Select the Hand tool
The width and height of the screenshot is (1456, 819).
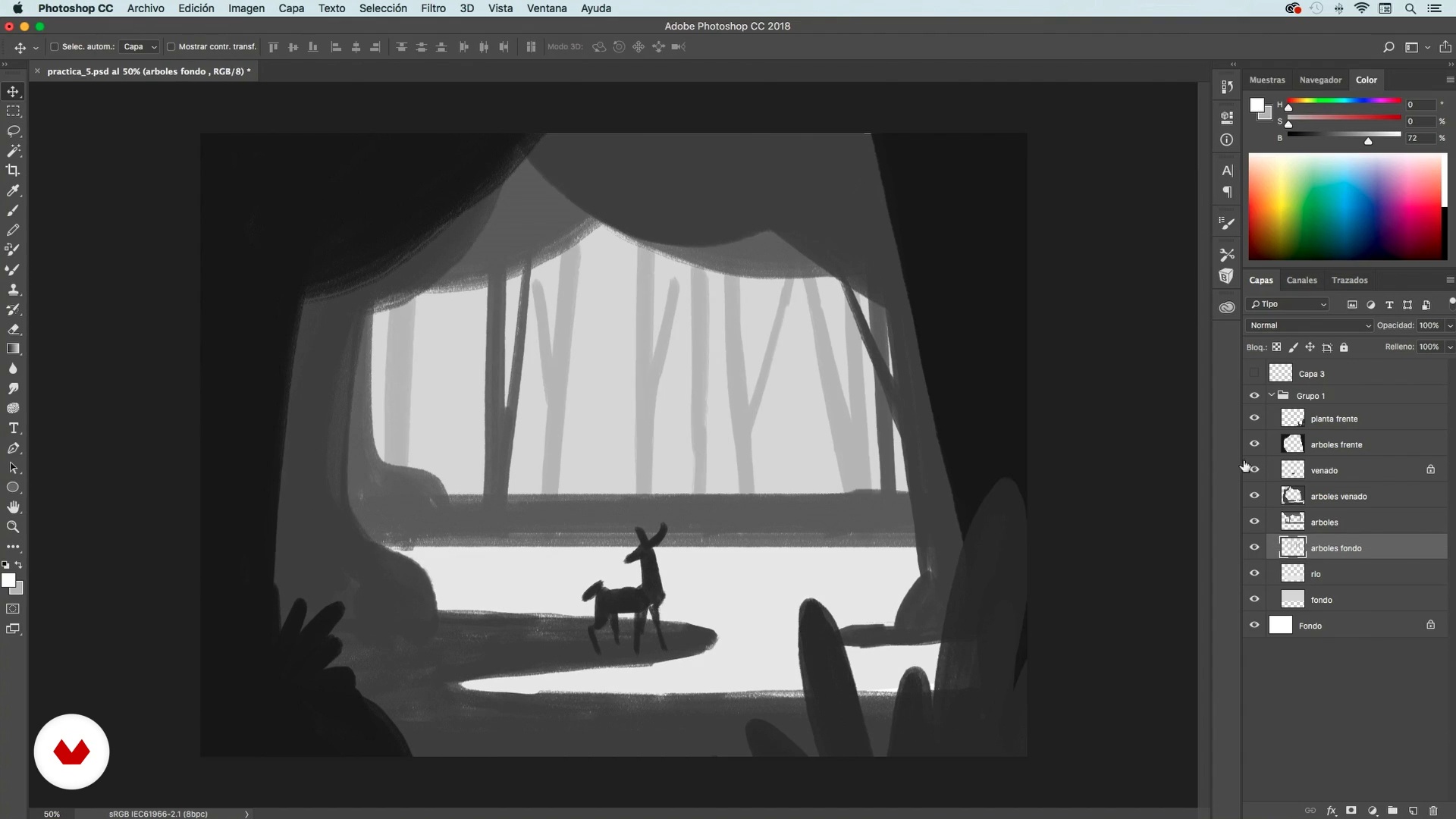click(13, 507)
